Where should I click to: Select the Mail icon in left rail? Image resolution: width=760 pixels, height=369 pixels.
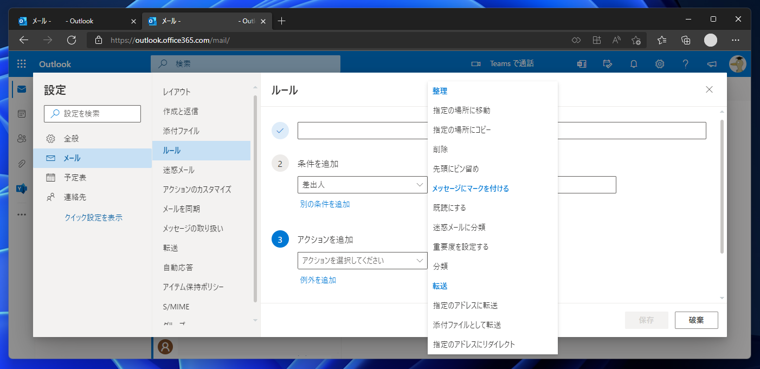tap(21, 89)
